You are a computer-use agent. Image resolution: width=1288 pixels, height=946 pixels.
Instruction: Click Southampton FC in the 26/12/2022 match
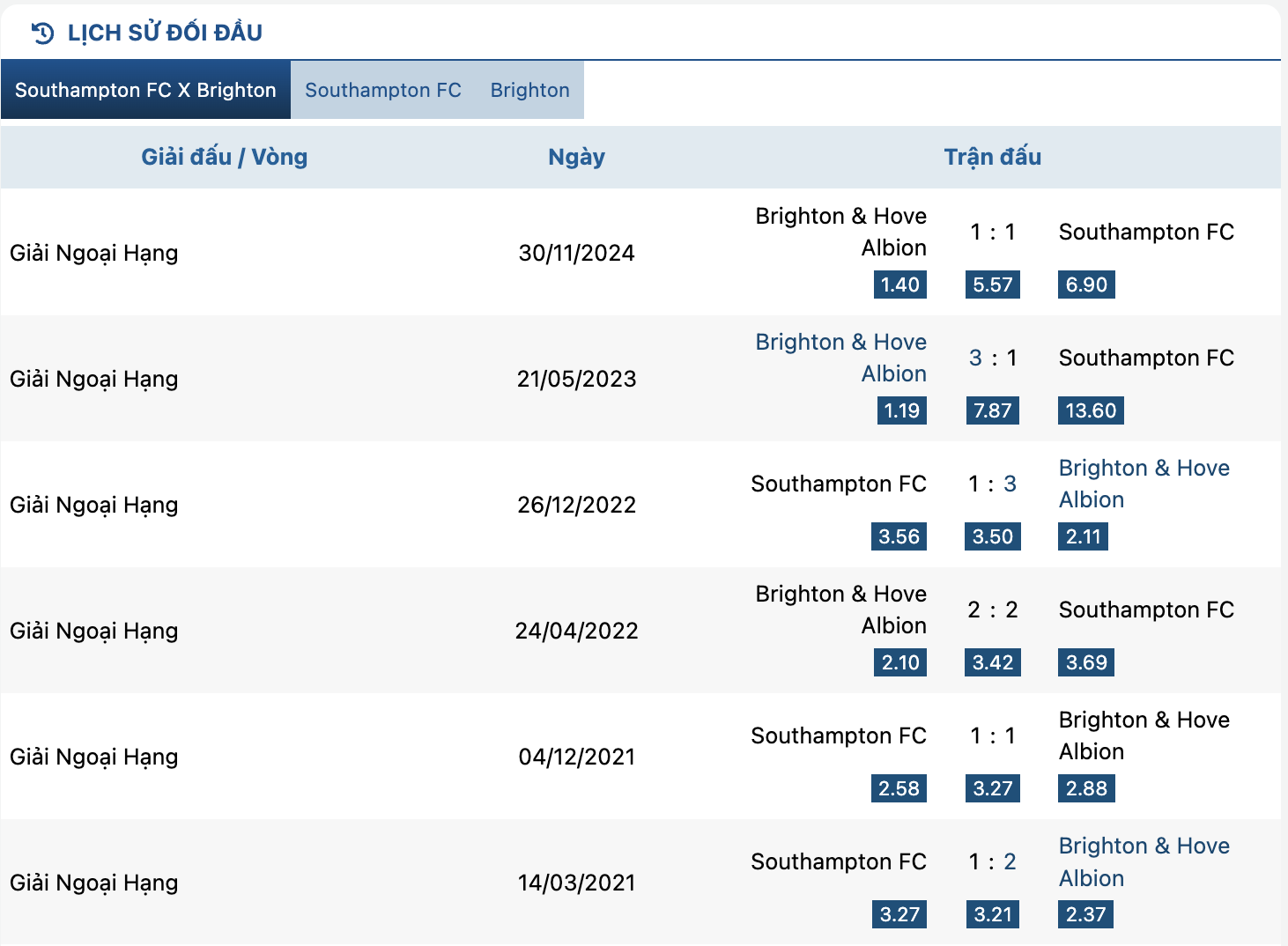(x=839, y=484)
